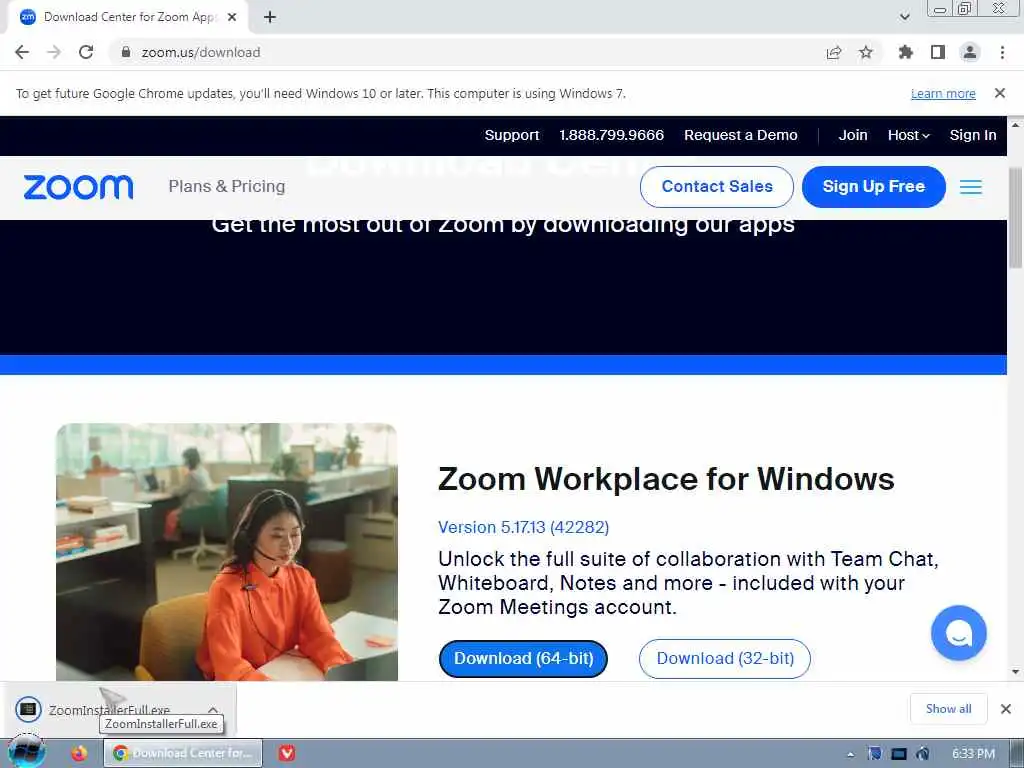
Task: Click Download (32-bit) button
Action: tap(725, 658)
